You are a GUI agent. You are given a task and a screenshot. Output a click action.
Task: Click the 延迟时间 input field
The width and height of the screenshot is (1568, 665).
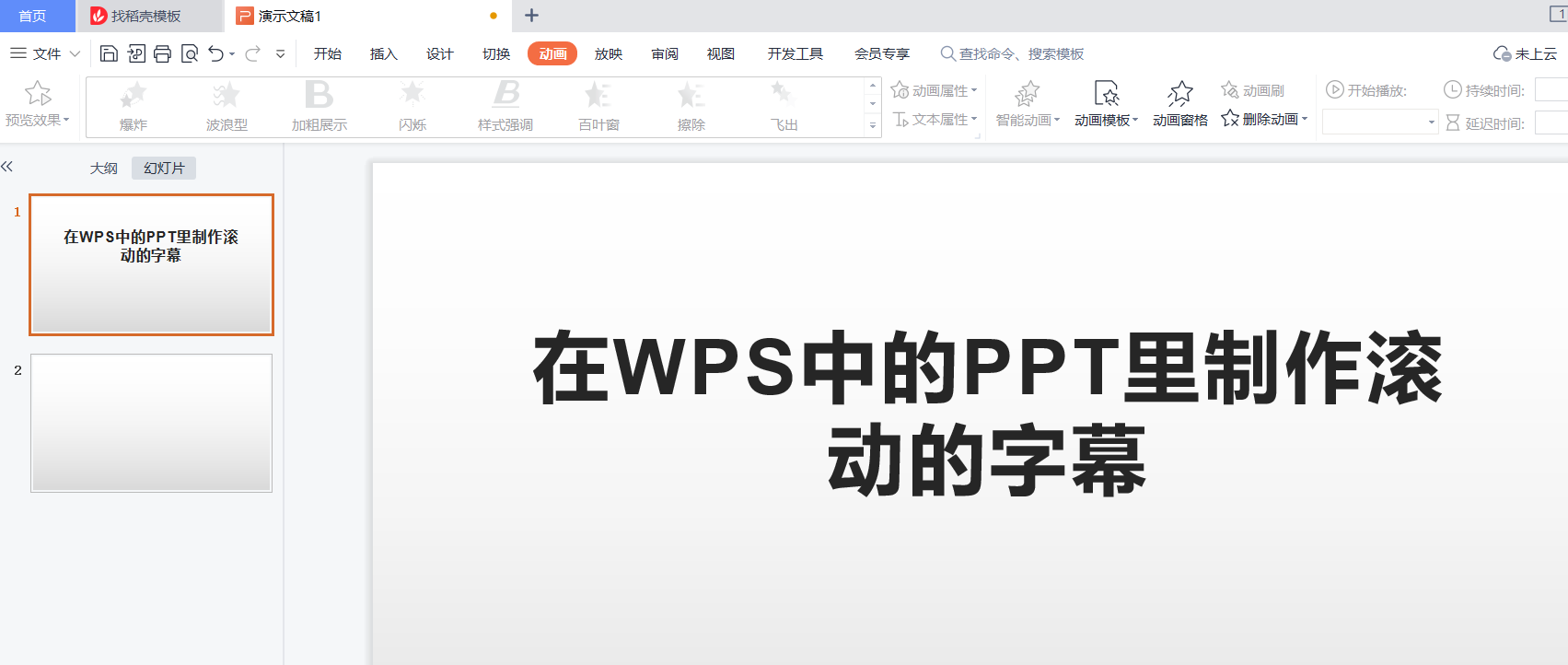click(1551, 122)
